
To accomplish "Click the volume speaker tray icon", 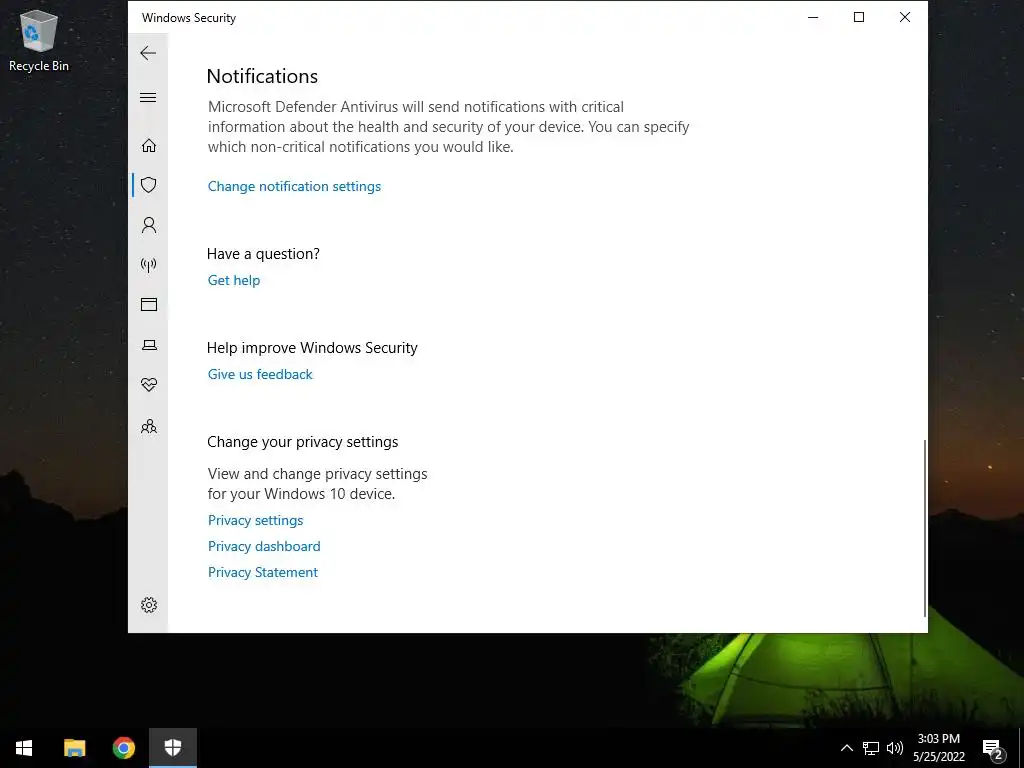I will (895, 748).
